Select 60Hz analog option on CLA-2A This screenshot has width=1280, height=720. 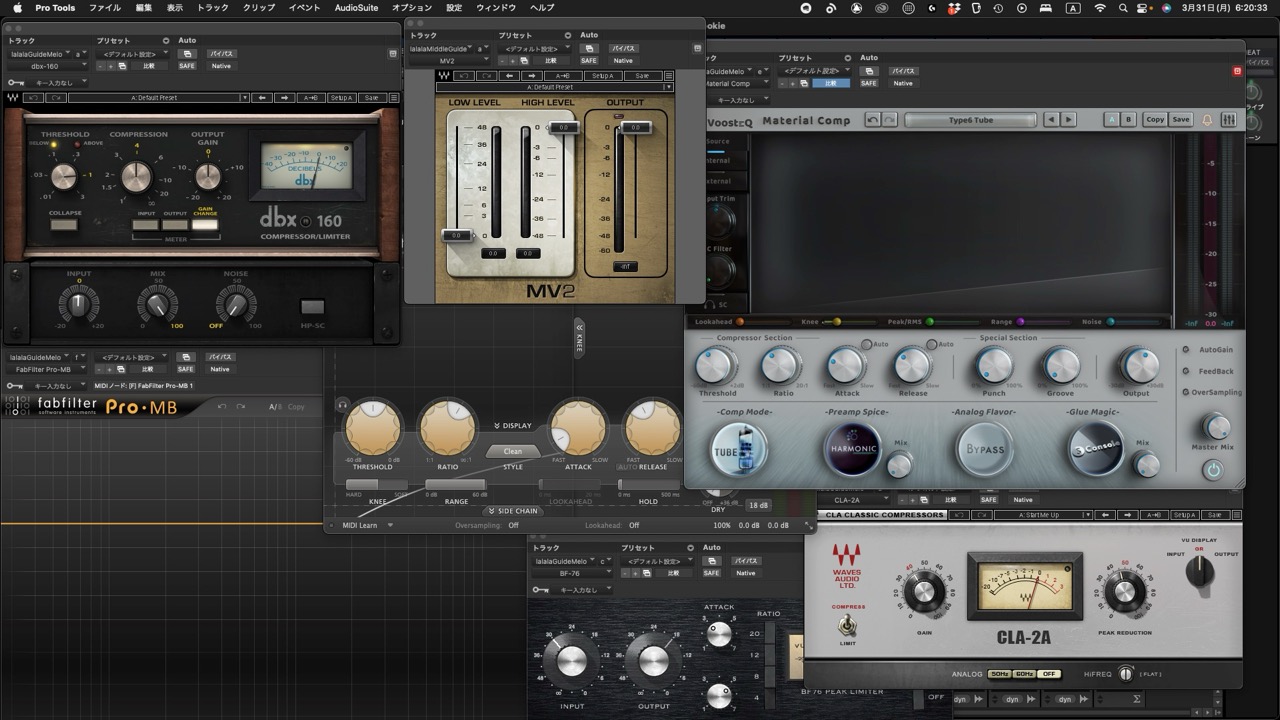pos(1023,674)
